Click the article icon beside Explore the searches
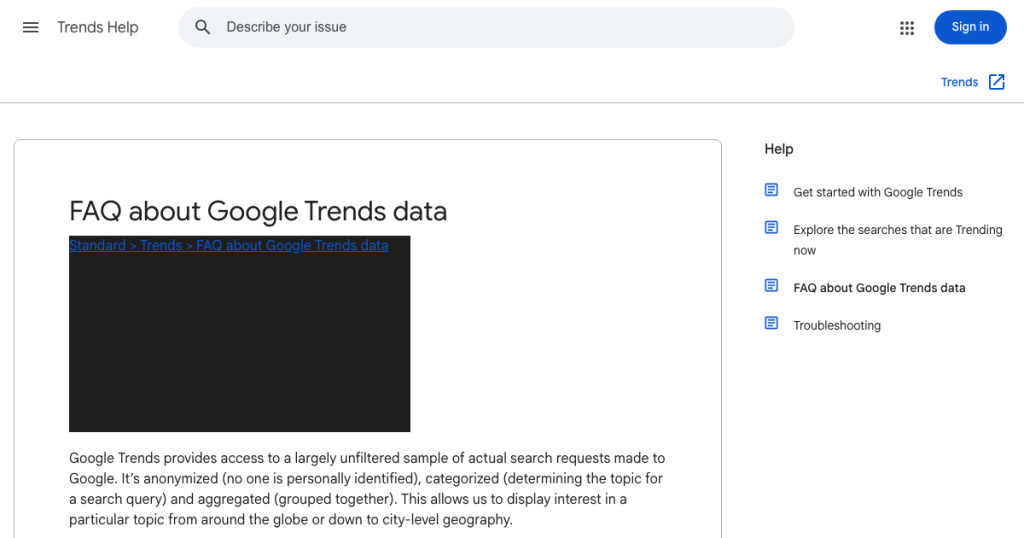This screenshot has height=538, width=1024. tap(771, 227)
